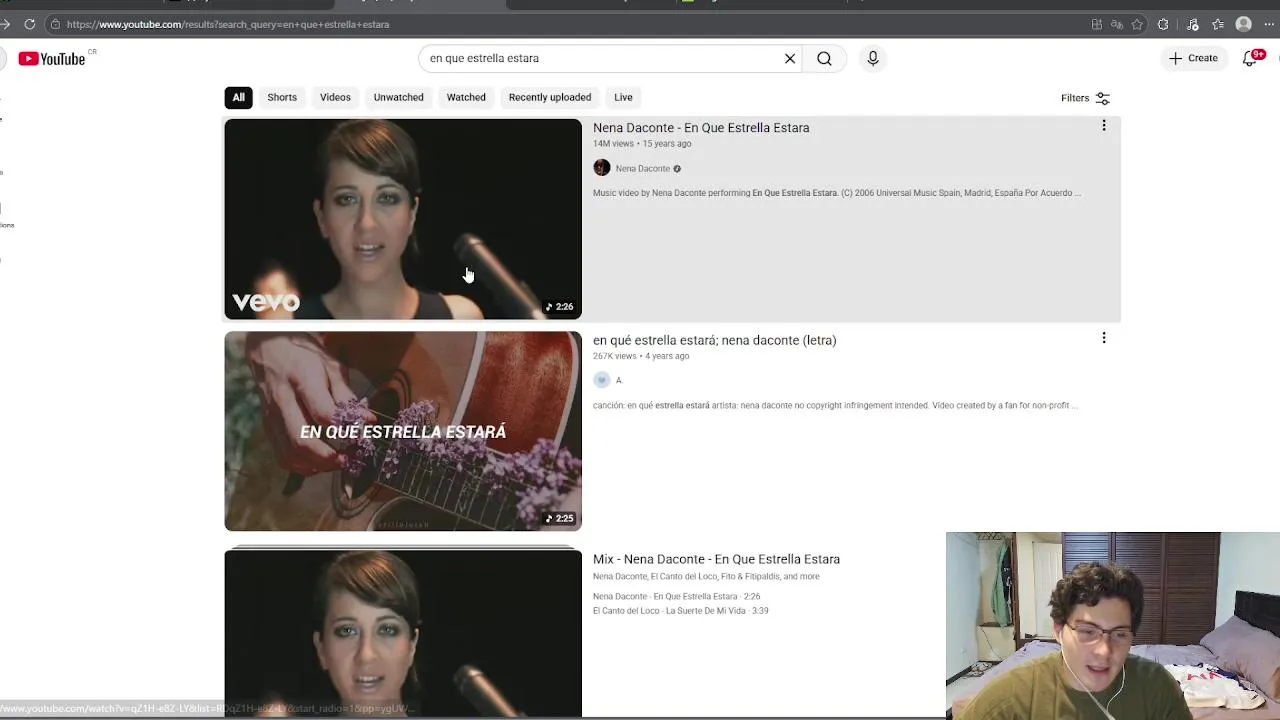
Task: Add page to favorites with star icon
Action: [x=1137, y=24]
